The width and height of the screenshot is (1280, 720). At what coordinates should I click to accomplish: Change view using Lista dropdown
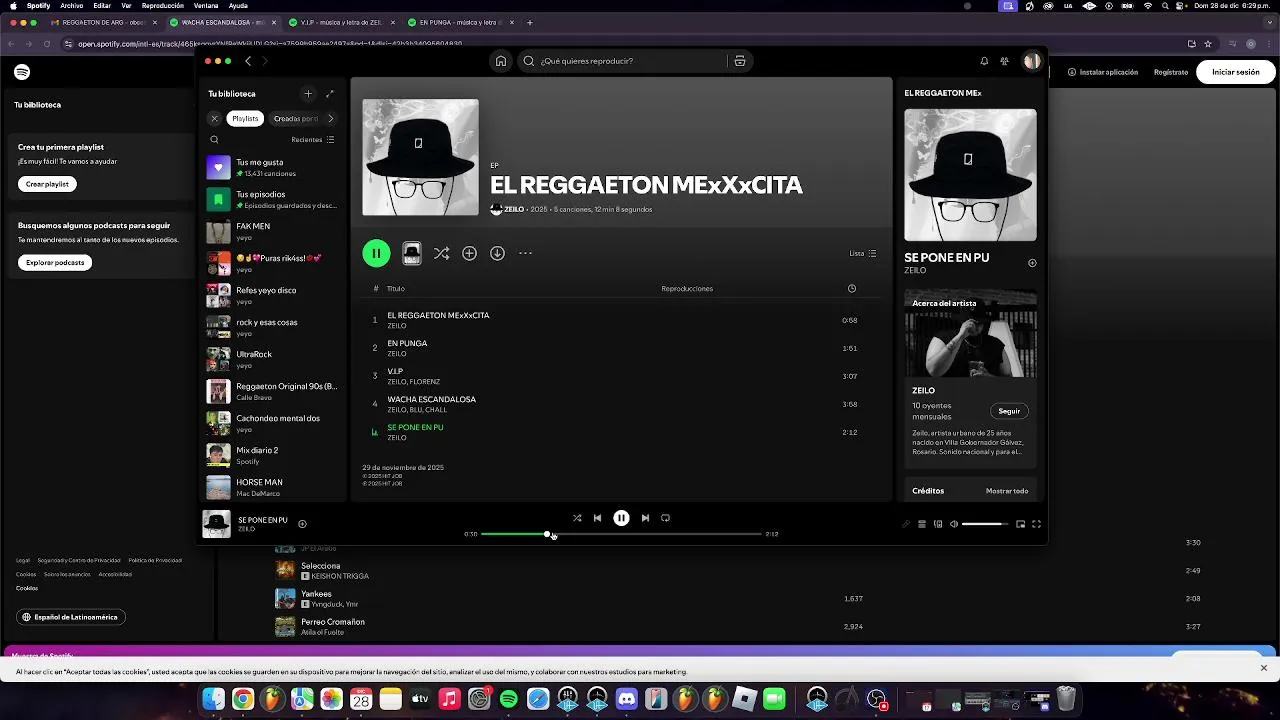[863, 254]
